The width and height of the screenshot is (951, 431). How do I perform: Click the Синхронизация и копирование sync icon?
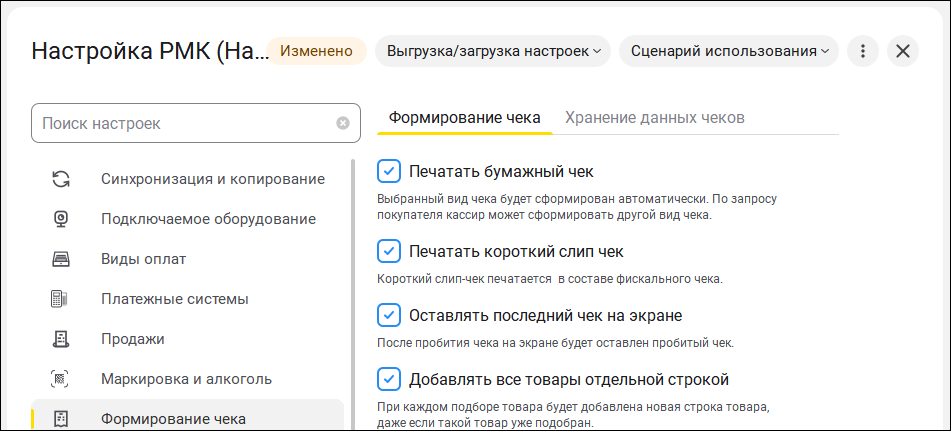pos(60,179)
